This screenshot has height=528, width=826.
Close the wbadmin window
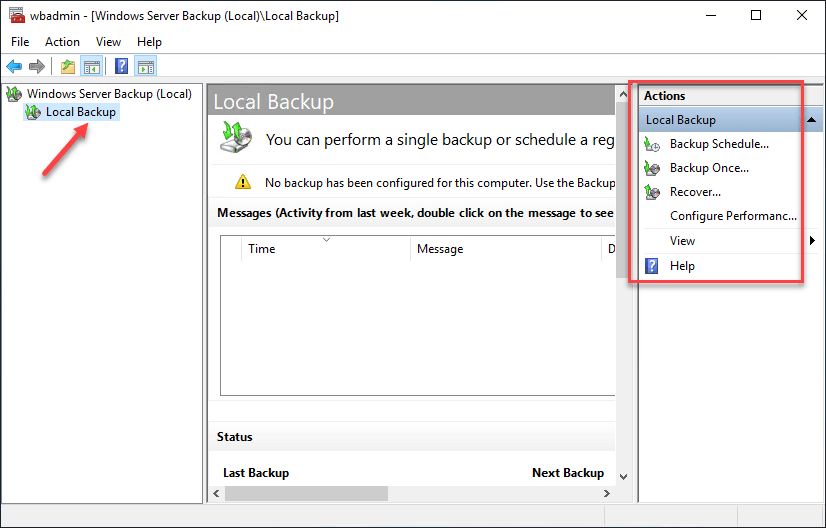pyautogui.click(x=801, y=15)
